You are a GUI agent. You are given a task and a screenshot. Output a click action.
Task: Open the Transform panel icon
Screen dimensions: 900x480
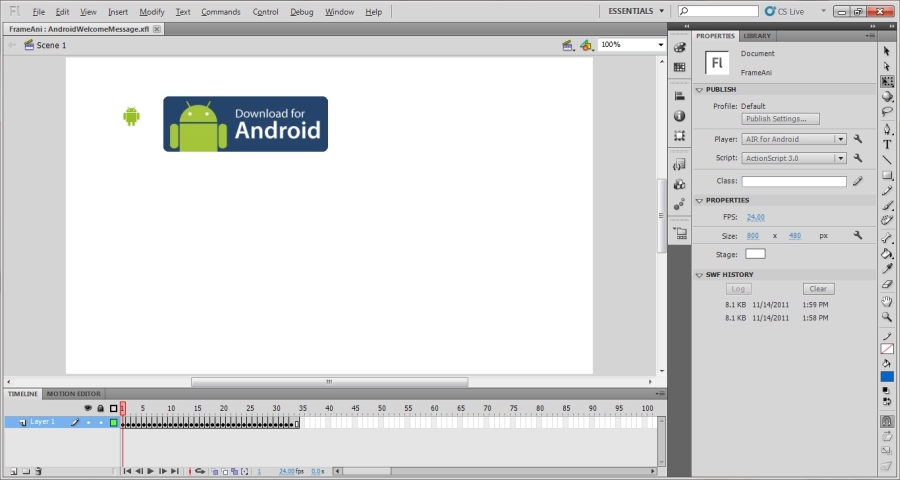point(680,136)
